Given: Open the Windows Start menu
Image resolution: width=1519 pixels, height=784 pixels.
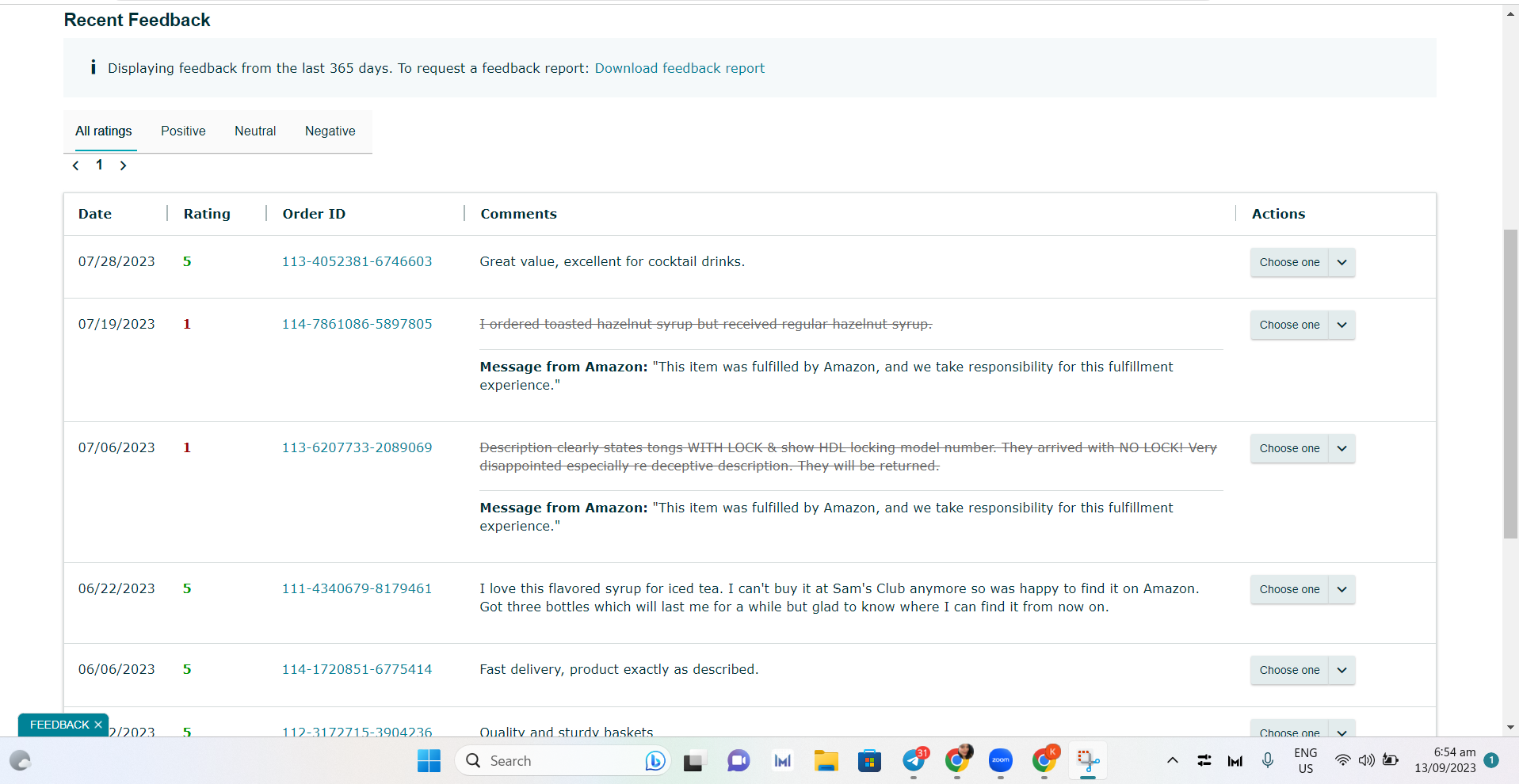Looking at the screenshot, I should tap(429, 761).
